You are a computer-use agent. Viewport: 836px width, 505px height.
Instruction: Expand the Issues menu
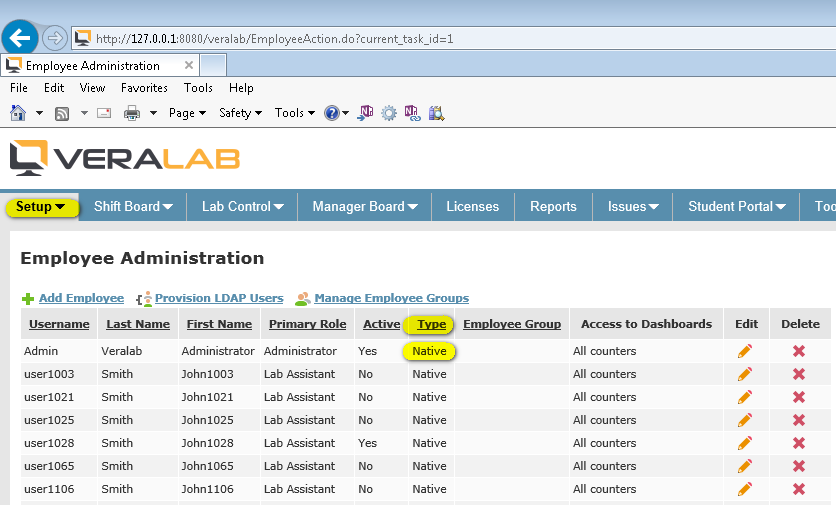click(x=633, y=206)
